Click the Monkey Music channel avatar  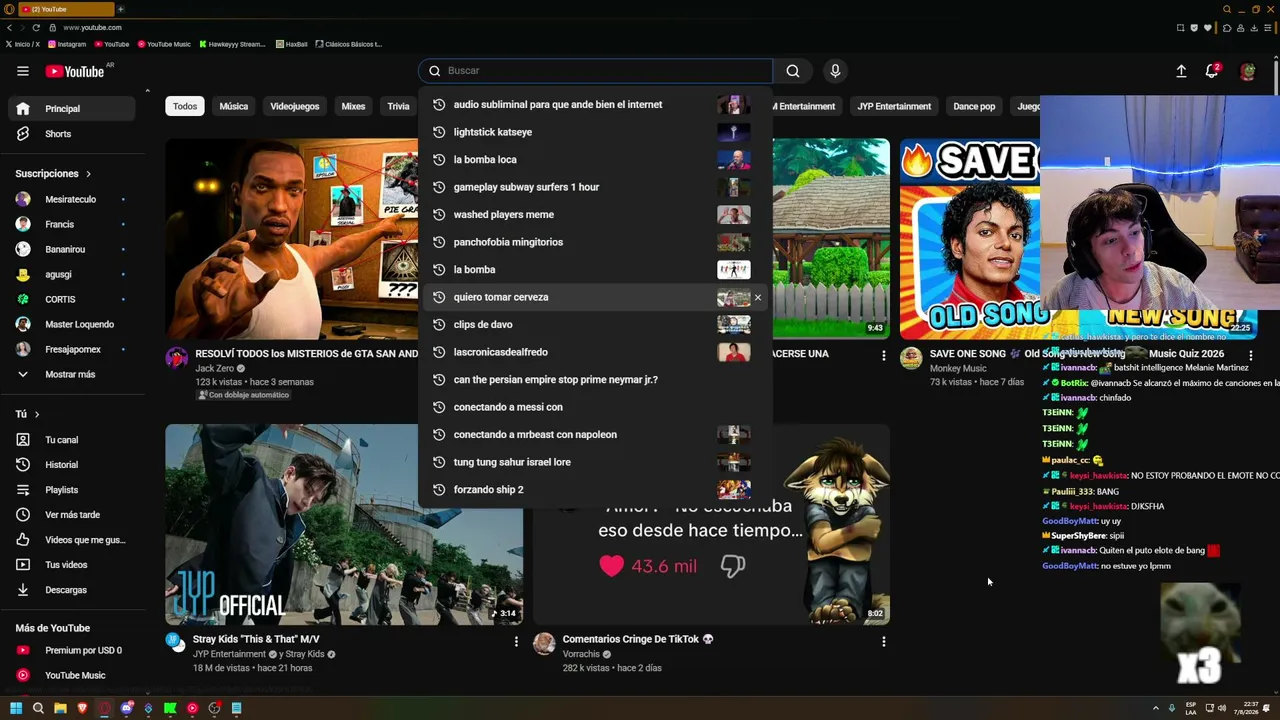[911, 358]
